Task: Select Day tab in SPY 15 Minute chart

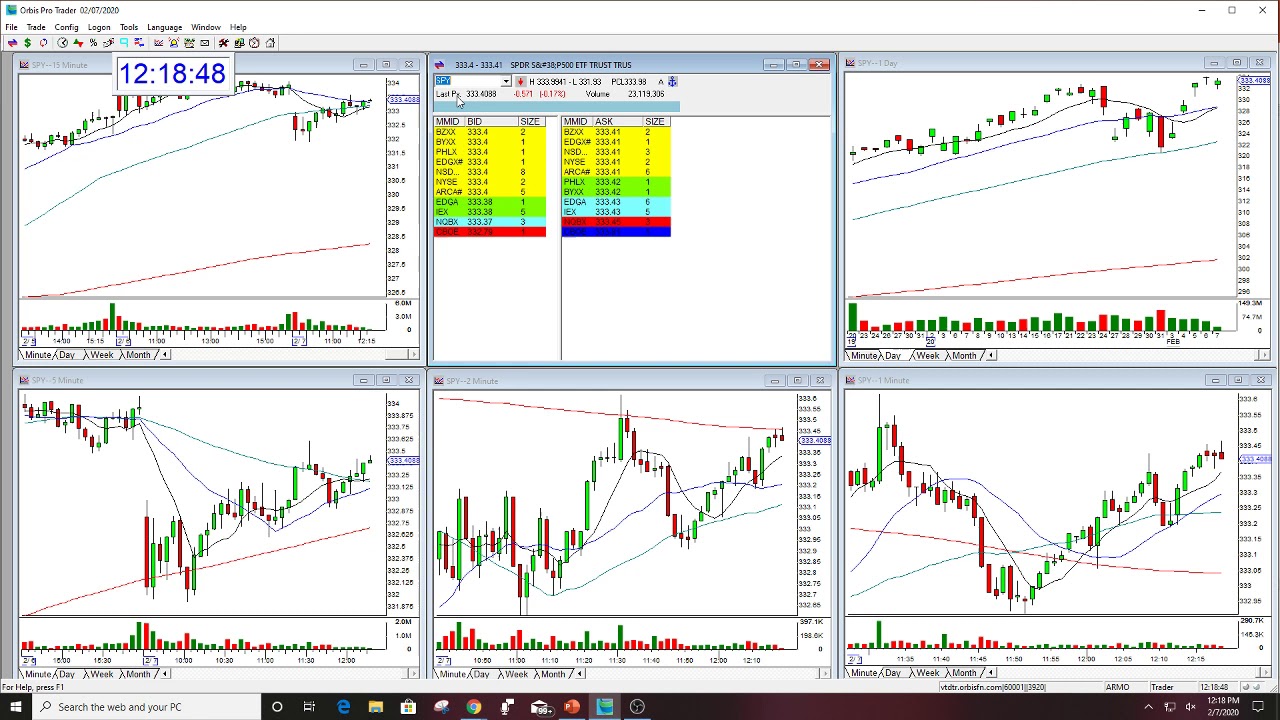Action: pos(67,355)
